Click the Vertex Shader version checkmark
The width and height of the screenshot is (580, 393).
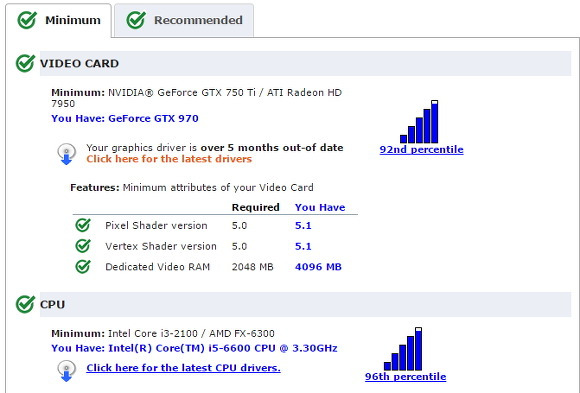pos(83,246)
